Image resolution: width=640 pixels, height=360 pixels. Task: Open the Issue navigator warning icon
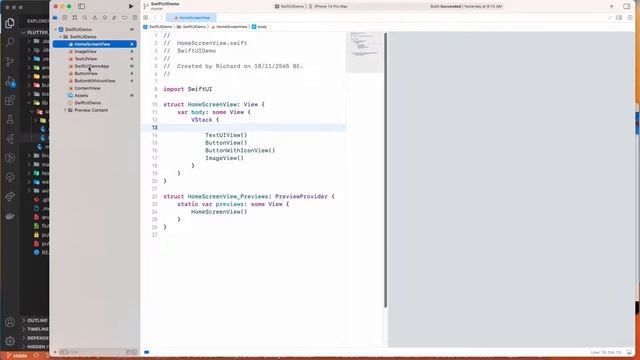coord(95,18)
